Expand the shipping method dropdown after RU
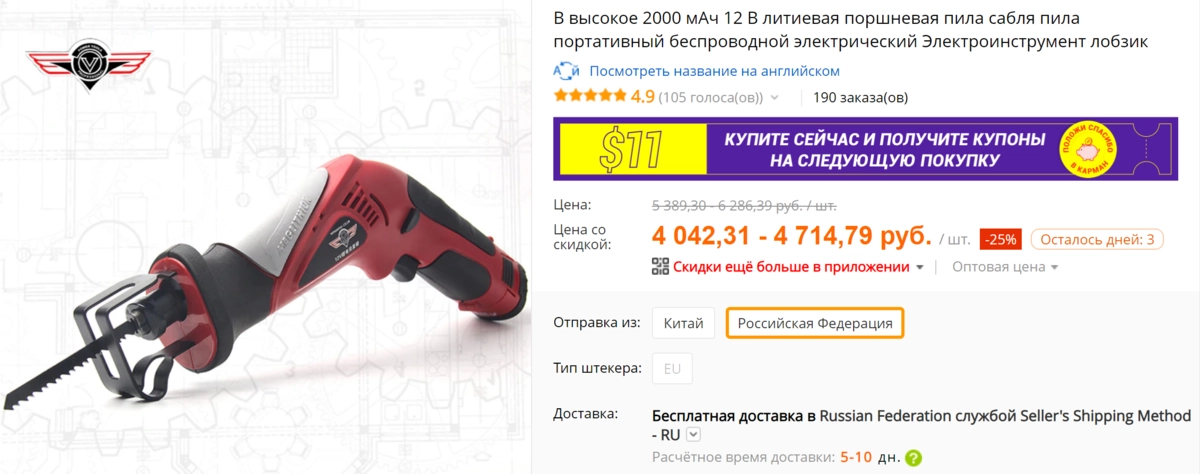Screen dimensions: 1200x474 [x=694, y=435]
